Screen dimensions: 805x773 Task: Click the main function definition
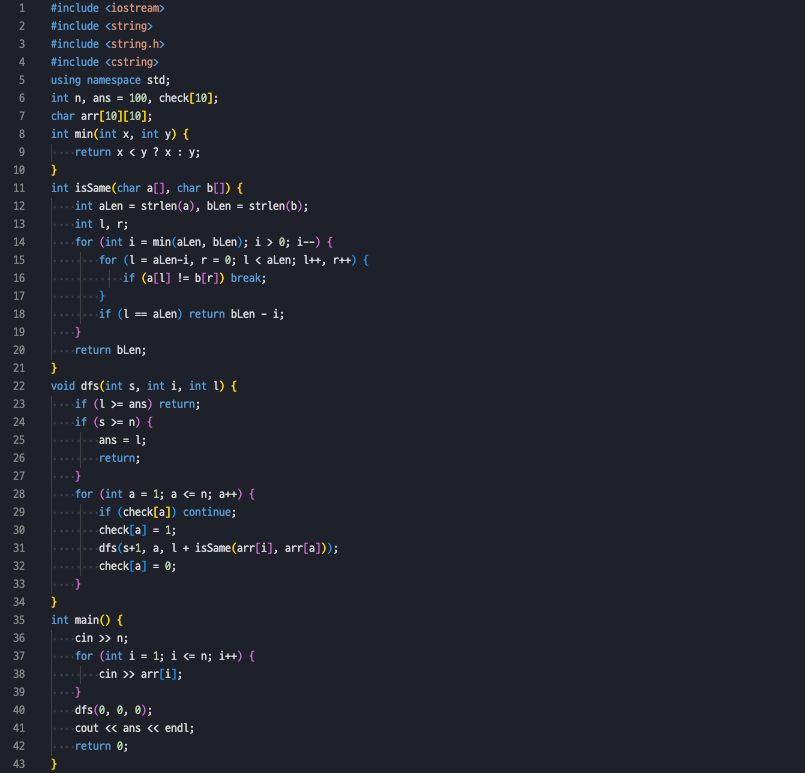point(87,620)
